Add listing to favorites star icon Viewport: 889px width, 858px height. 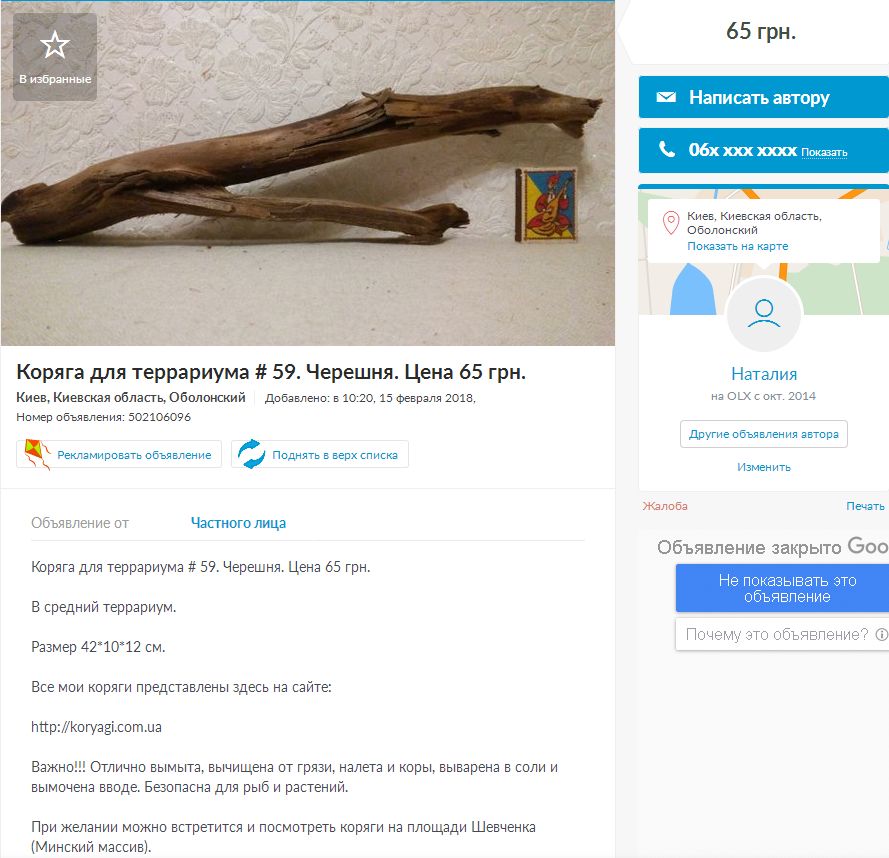55,45
